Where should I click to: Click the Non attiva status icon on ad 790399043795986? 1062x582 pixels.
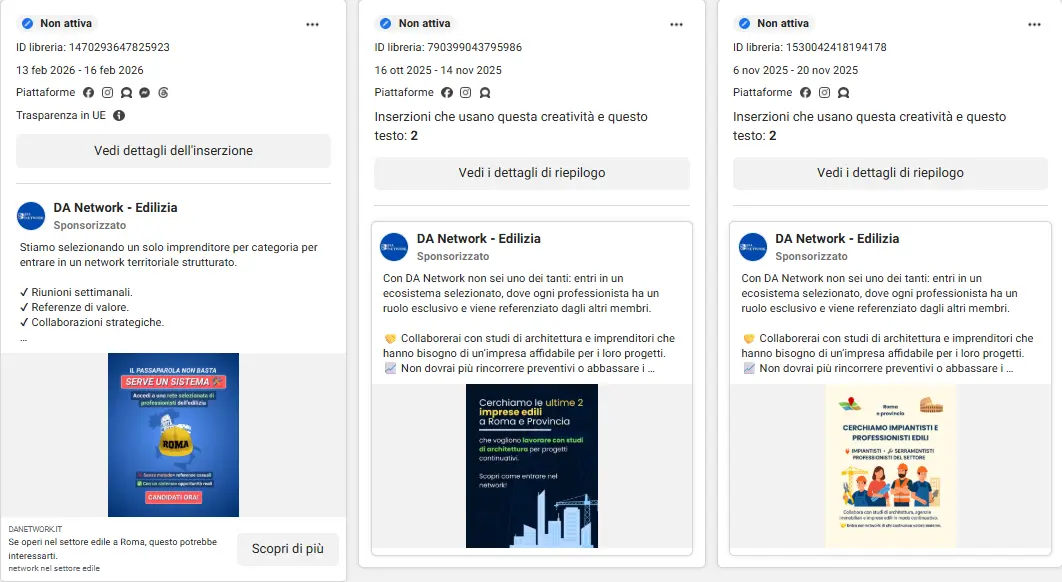click(x=386, y=24)
